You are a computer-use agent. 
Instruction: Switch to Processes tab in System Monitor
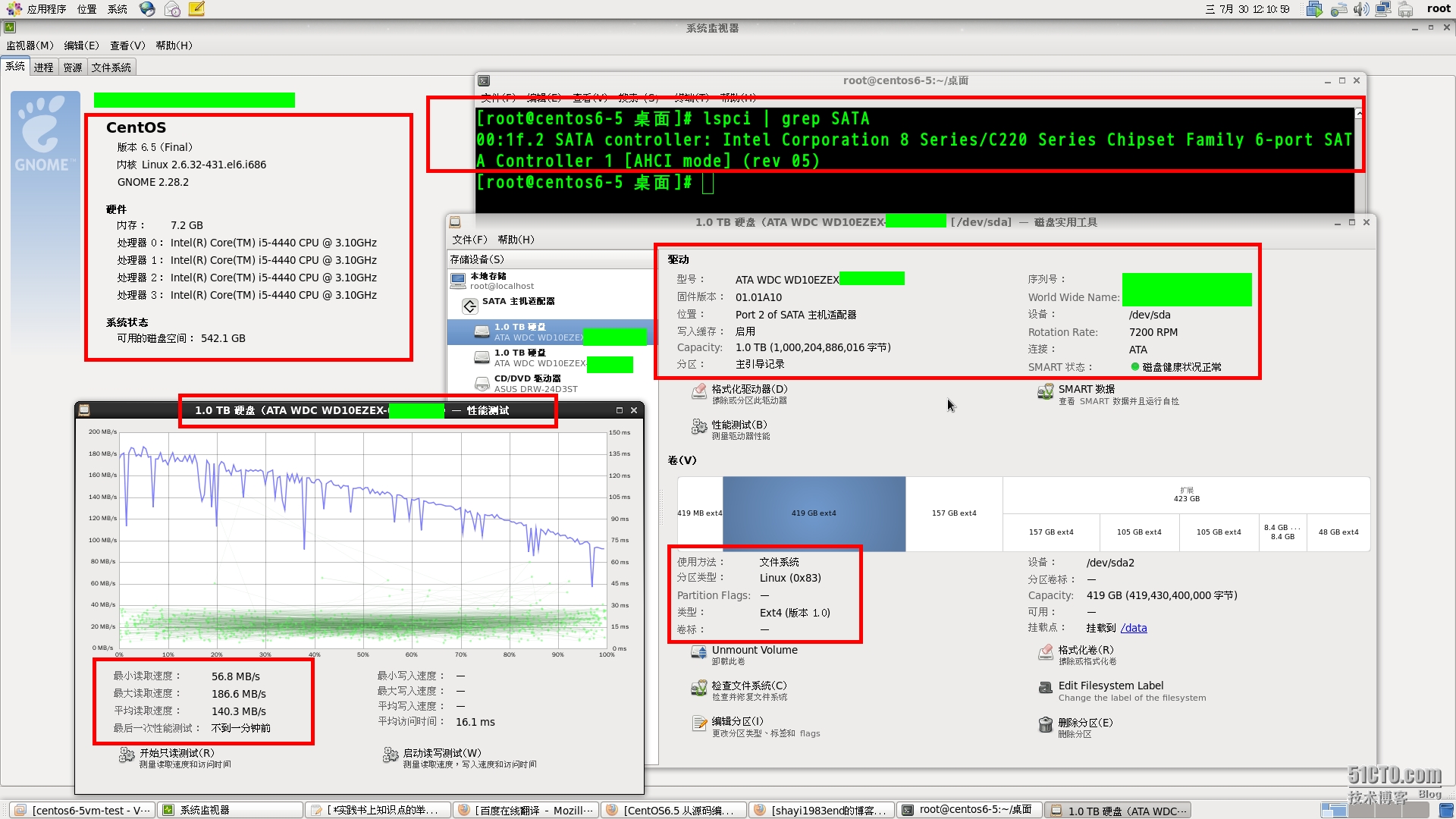(44, 67)
